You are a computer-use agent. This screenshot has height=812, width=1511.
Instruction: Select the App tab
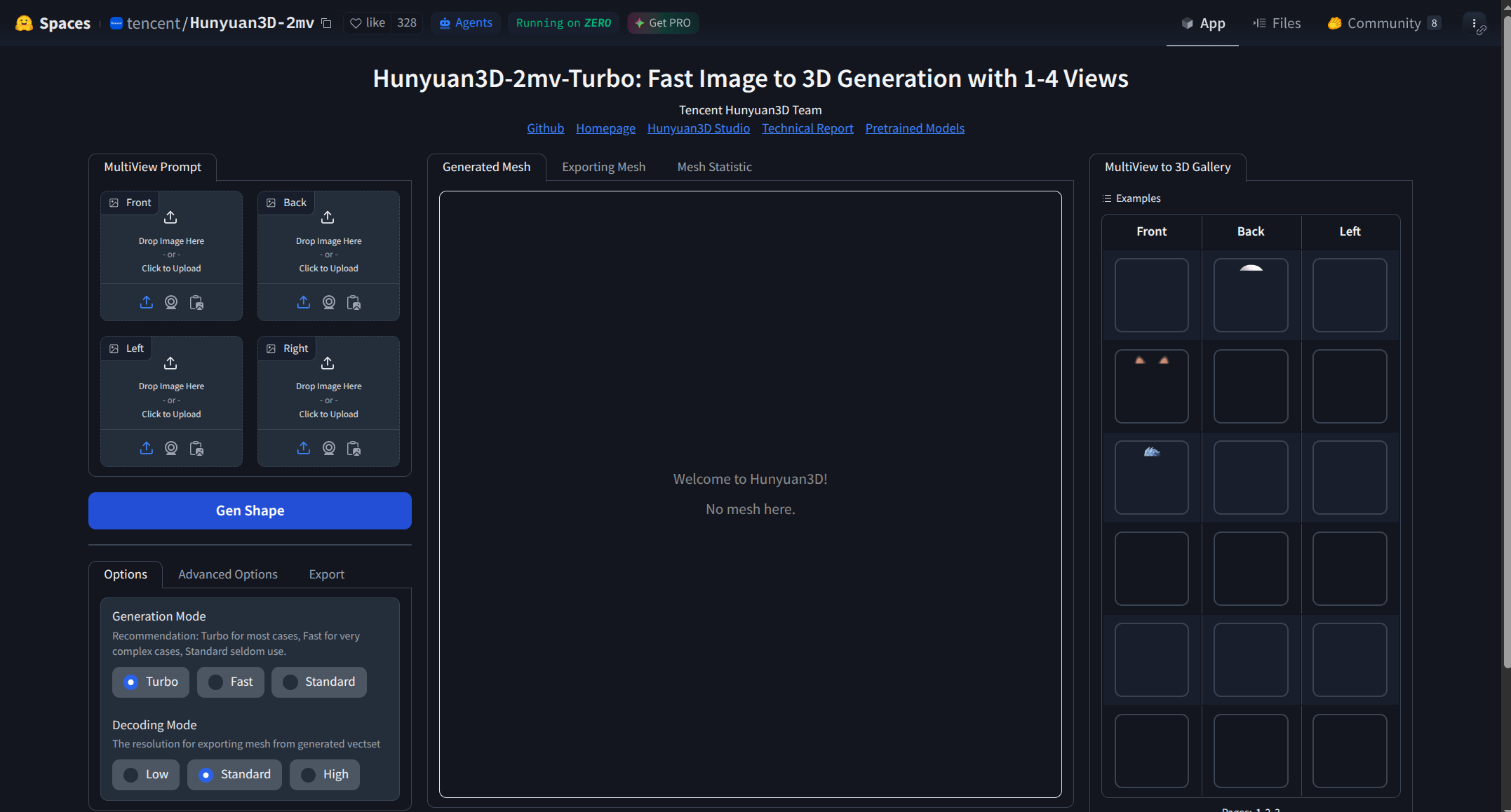pyautogui.click(x=1202, y=23)
